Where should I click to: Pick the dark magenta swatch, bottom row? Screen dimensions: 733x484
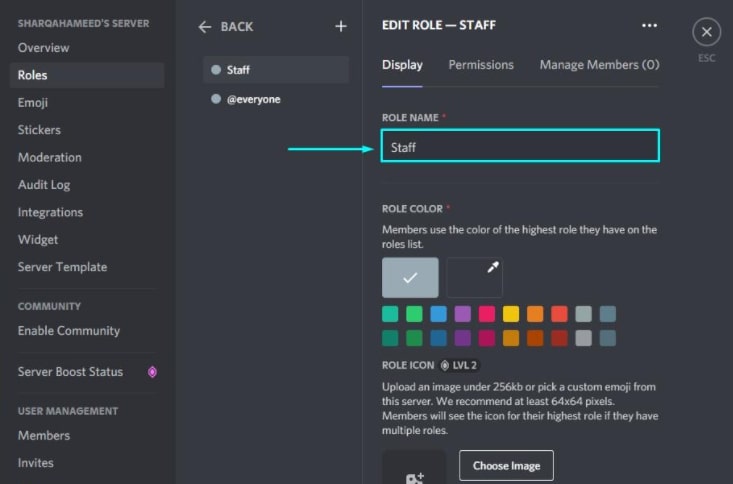click(487, 338)
